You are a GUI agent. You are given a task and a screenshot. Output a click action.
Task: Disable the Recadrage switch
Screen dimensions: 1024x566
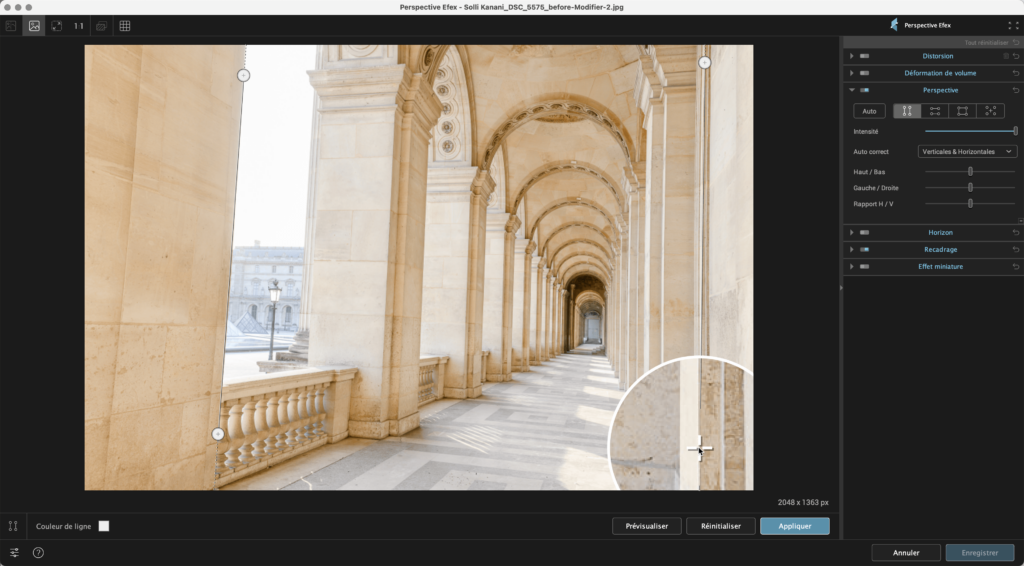(865, 249)
